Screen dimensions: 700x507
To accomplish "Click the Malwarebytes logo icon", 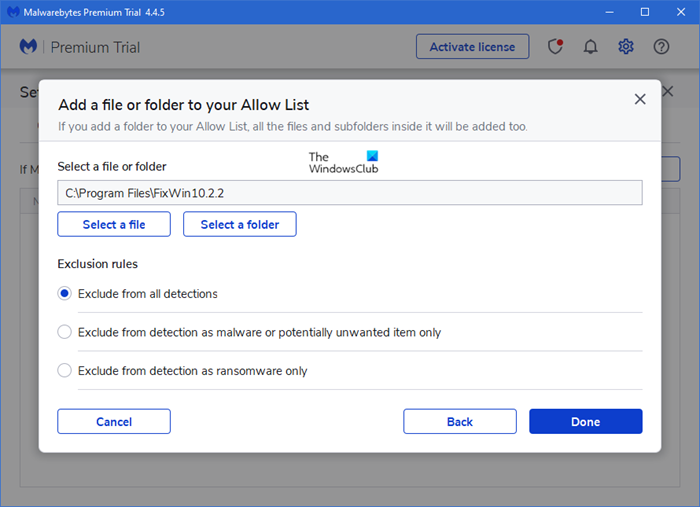I will (29, 47).
